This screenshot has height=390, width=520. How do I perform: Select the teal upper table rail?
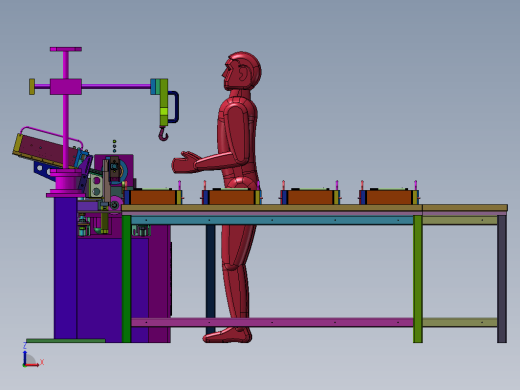(x=272, y=220)
